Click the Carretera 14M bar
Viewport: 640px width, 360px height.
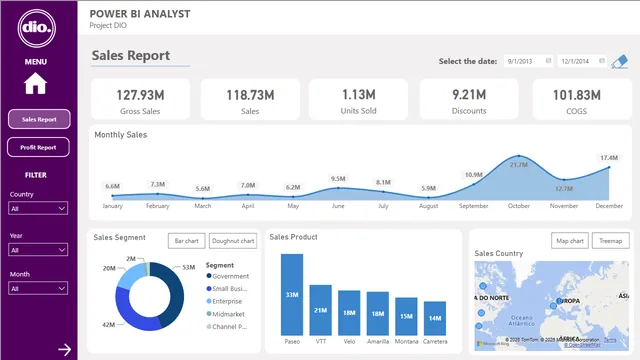pos(435,318)
